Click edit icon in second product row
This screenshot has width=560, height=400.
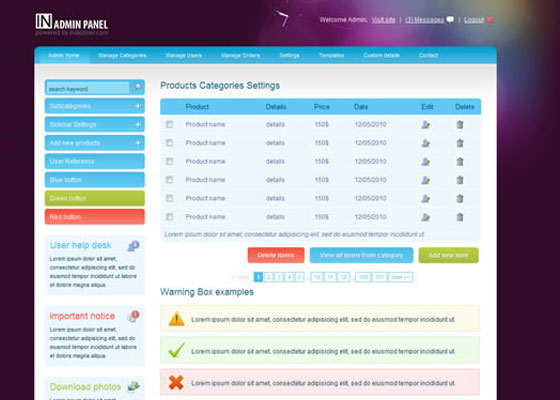click(x=425, y=143)
